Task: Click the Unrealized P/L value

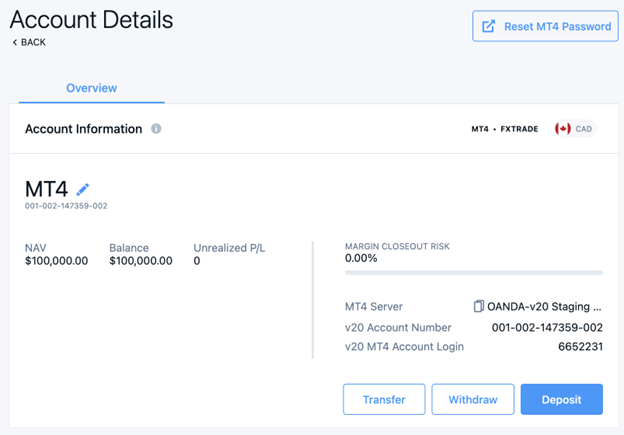Action: [x=197, y=261]
